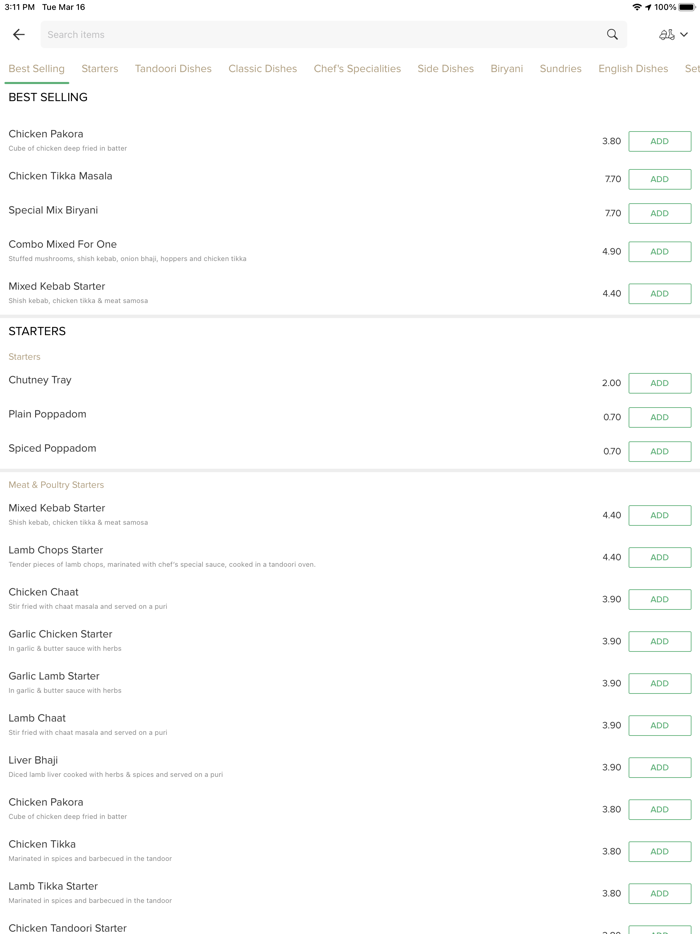Add Lamb Chops Starter to order

pyautogui.click(x=659, y=558)
